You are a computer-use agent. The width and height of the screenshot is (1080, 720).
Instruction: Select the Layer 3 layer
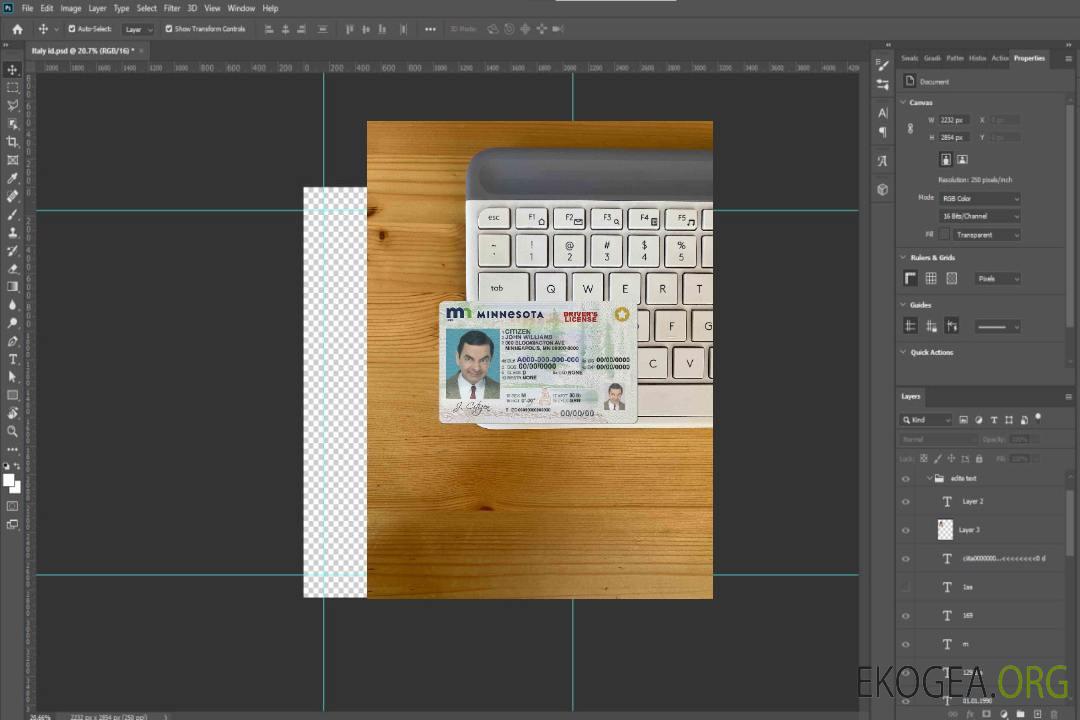[969, 530]
